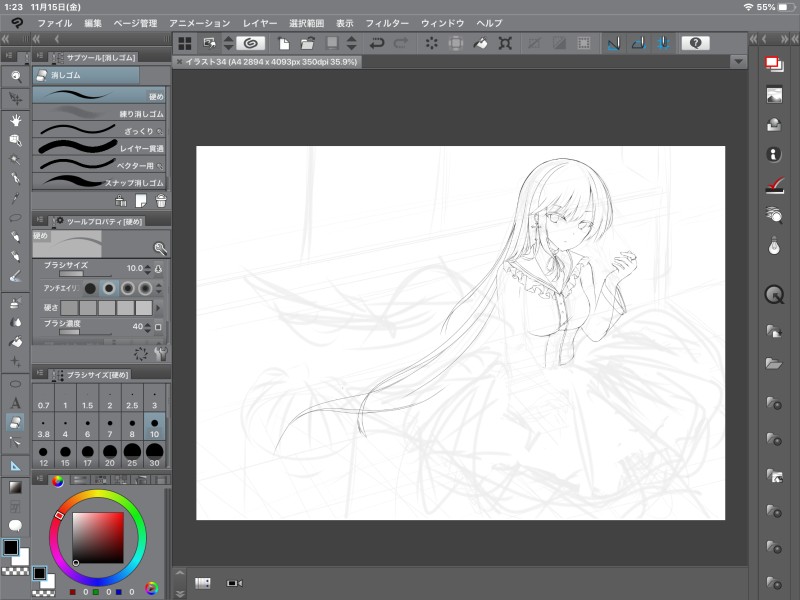The width and height of the screenshot is (800, 600).
Task: Toggle brush density pressure setting box
Action: tap(158, 327)
